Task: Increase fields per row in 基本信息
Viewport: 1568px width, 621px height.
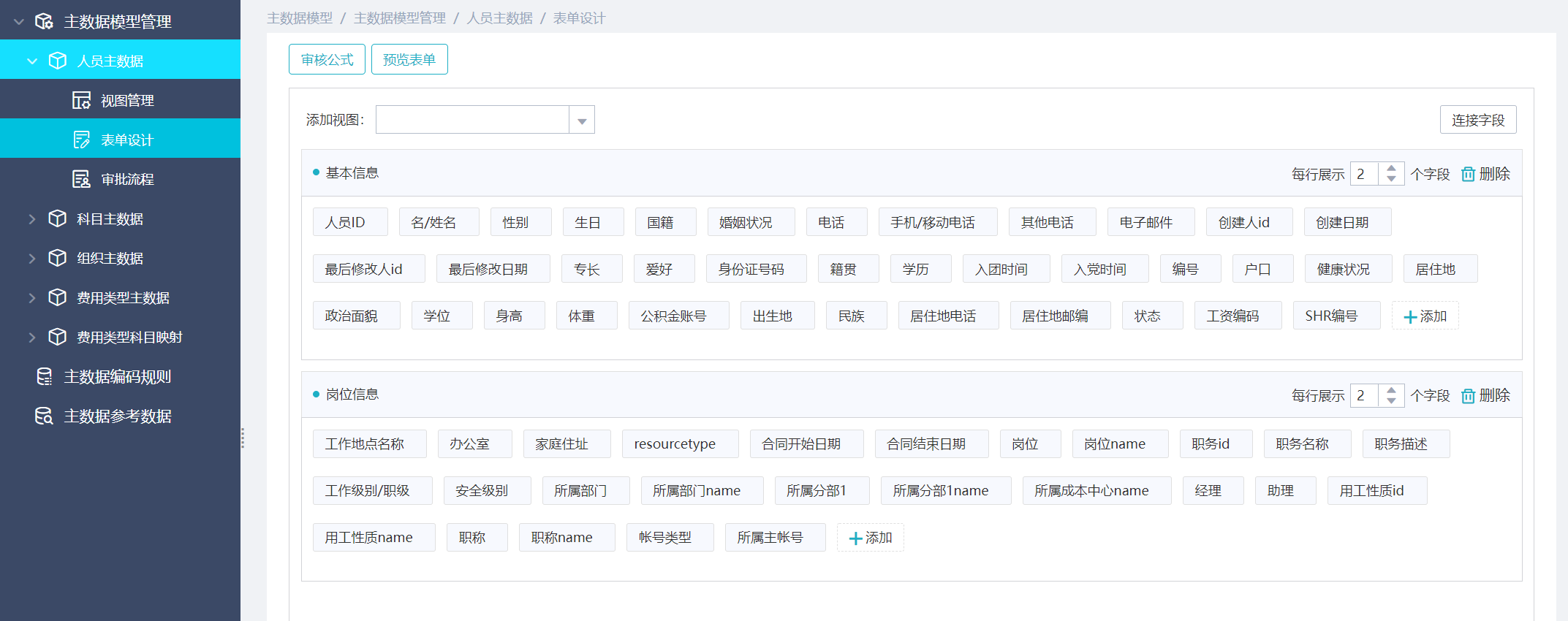Action: [x=1391, y=169]
